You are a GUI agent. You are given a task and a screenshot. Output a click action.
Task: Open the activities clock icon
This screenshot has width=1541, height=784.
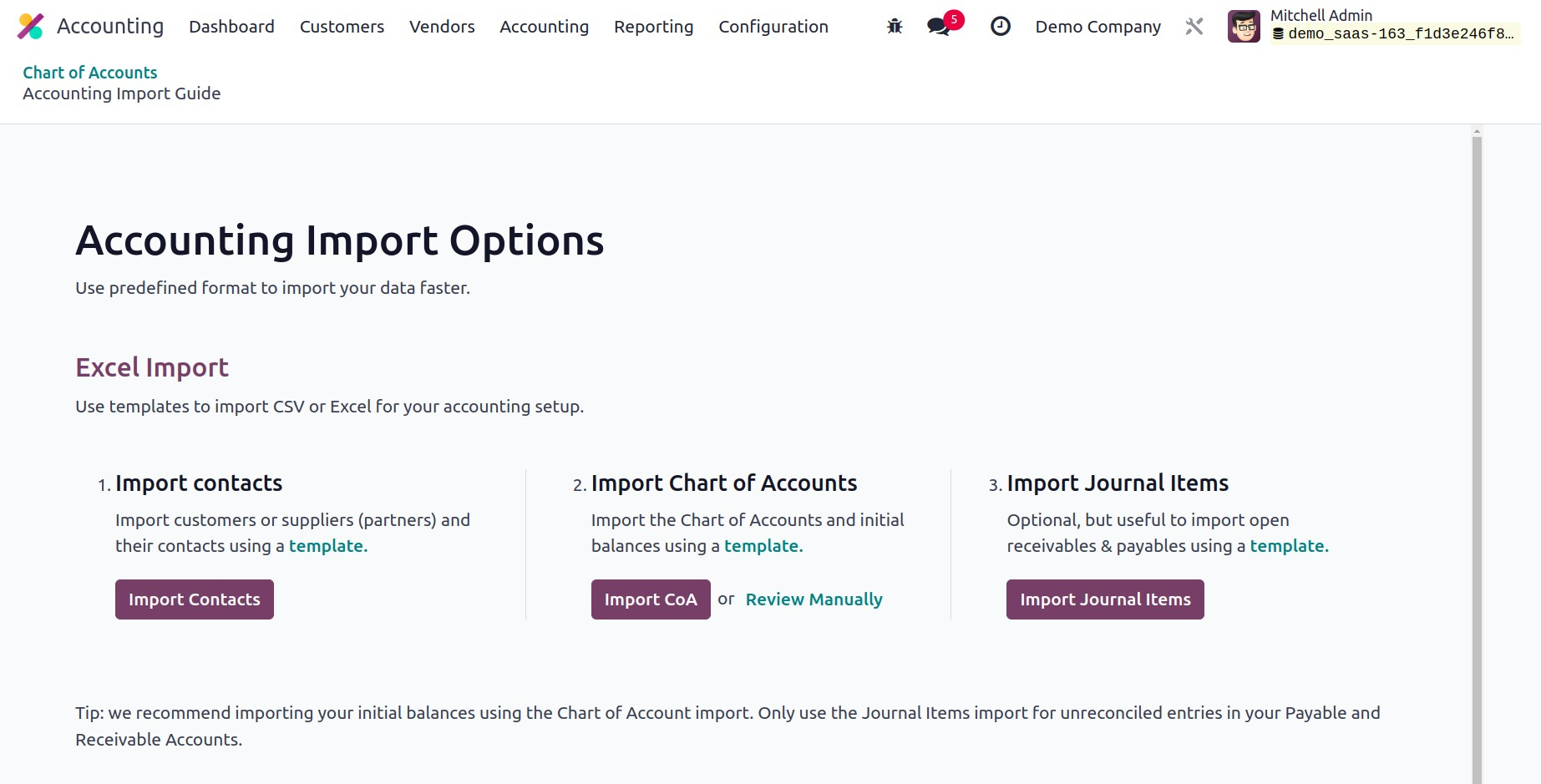tap(1000, 27)
